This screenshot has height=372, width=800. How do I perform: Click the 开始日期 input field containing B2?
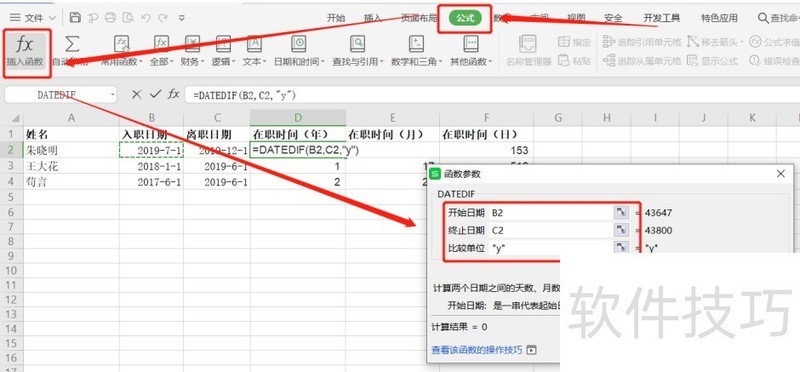point(551,213)
